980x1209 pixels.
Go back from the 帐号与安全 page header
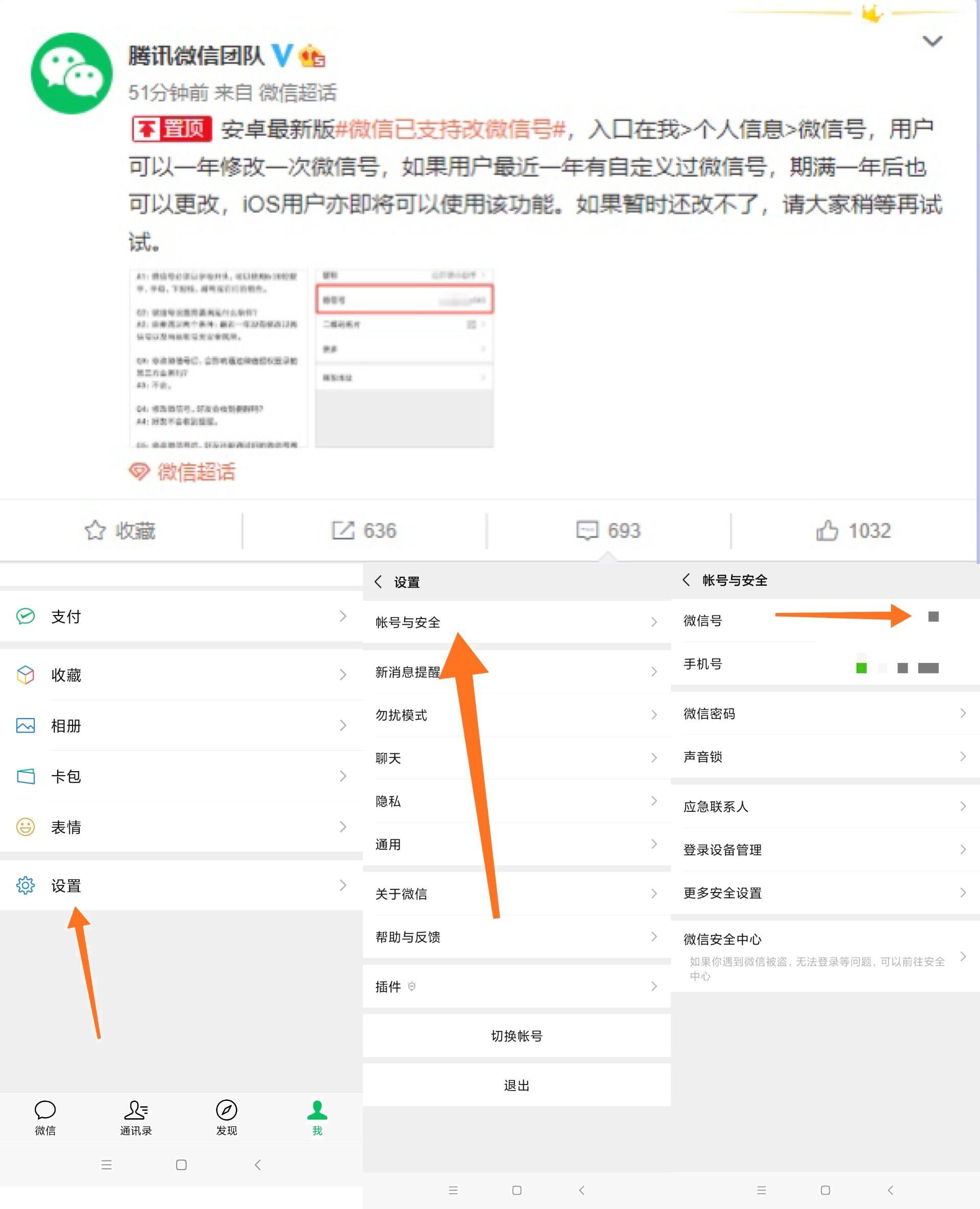tap(686, 580)
